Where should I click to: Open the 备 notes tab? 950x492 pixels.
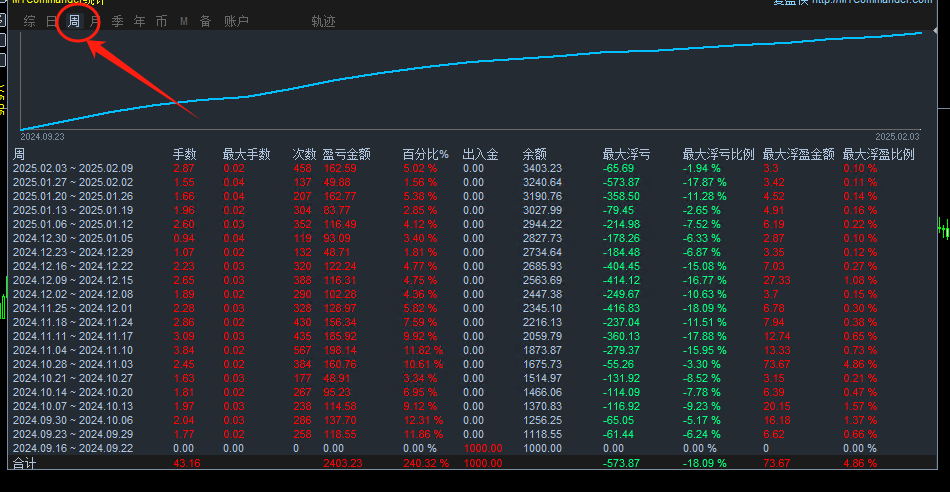click(x=205, y=21)
